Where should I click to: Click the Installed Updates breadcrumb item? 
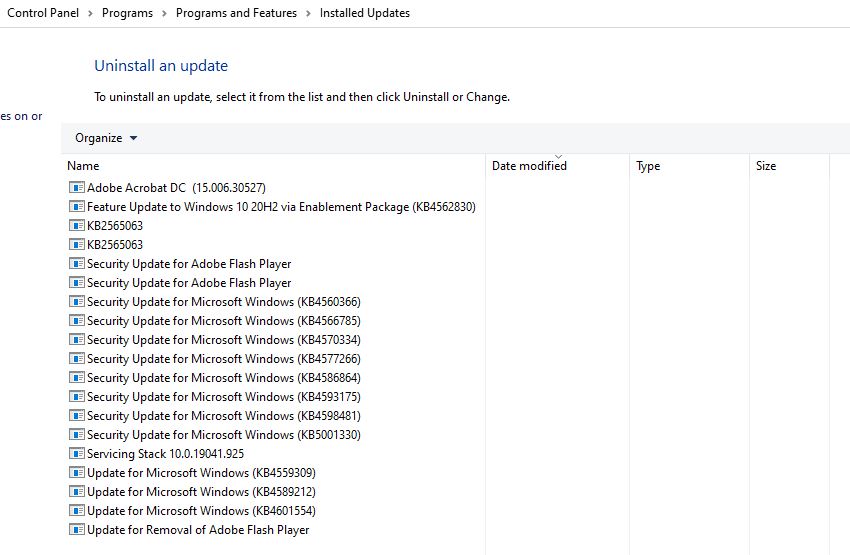point(365,13)
